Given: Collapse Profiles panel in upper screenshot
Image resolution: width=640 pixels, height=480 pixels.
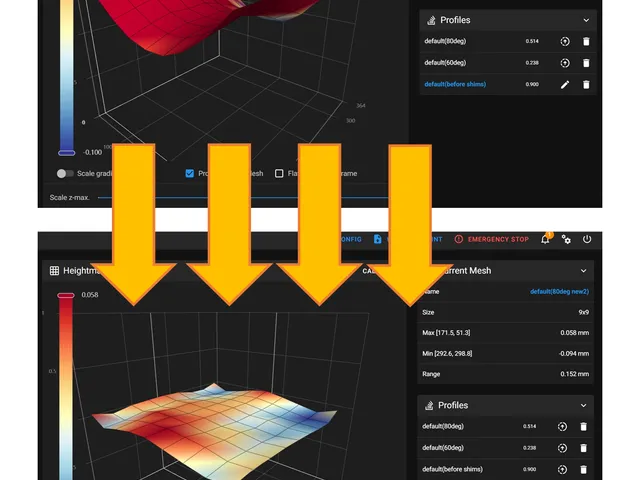Looking at the screenshot, I should pos(586,20).
